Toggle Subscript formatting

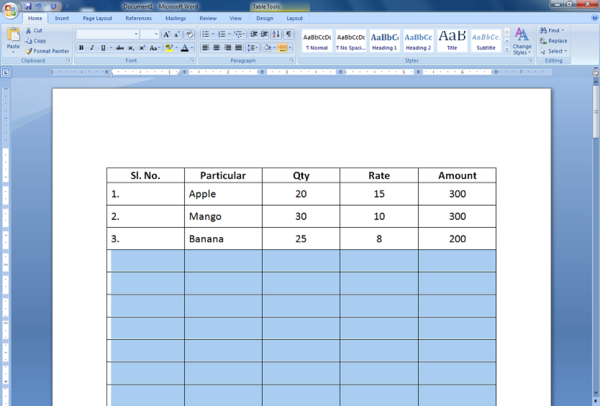pyautogui.click(x=131, y=48)
